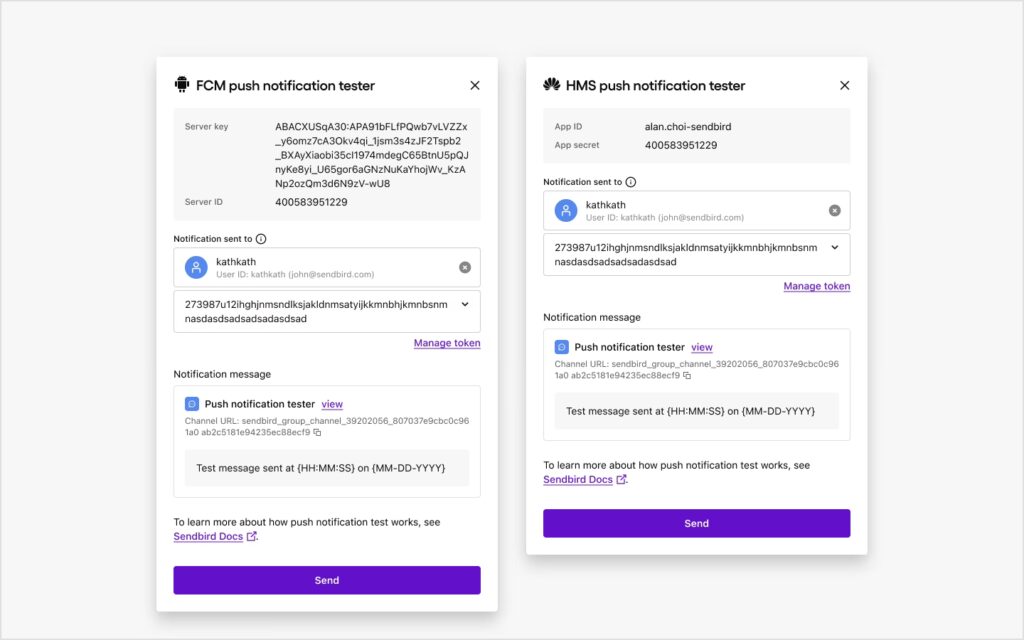
Task: Click kathkath user avatar in HMS tester
Action: tap(567, 210)
